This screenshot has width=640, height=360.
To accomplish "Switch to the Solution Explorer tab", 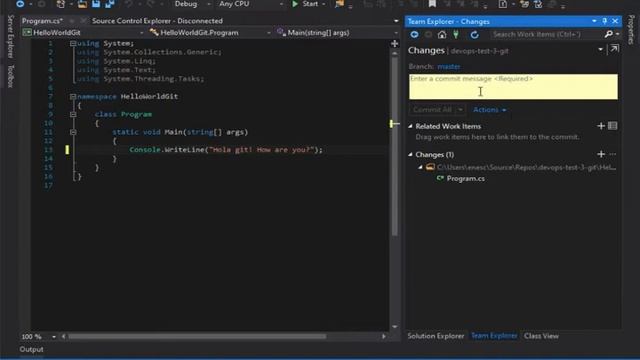I will click(x=436, y=336).
